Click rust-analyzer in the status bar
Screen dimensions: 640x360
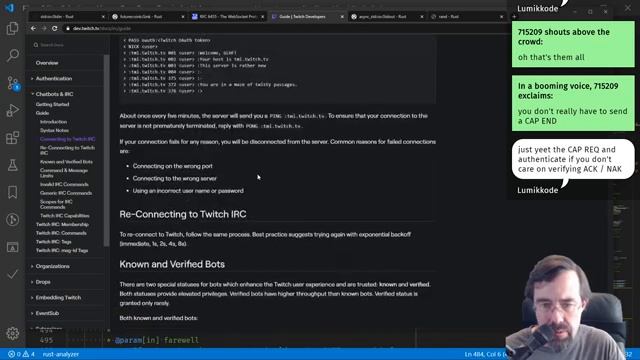60,354
